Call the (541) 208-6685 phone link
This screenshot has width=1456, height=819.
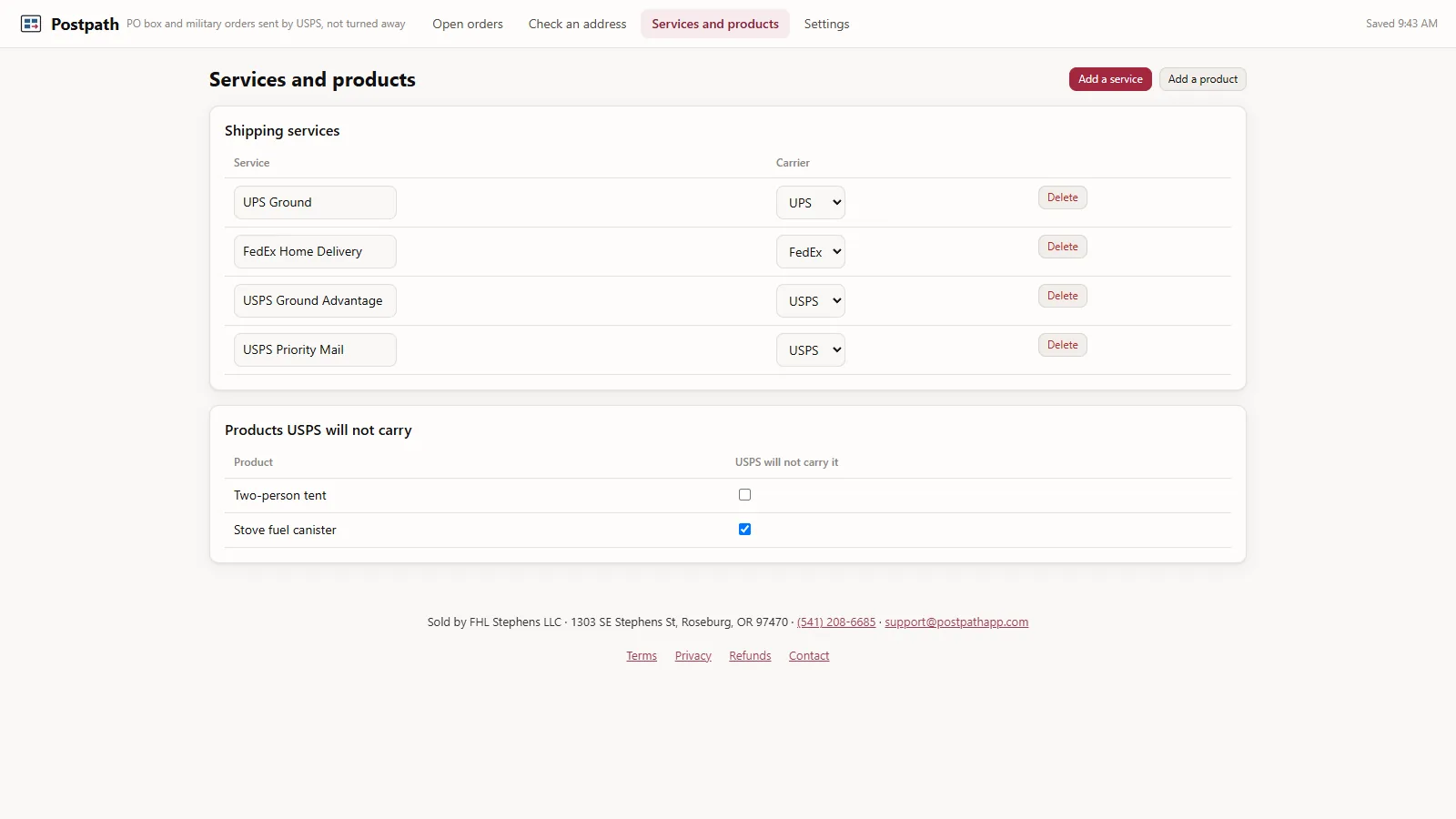tap(836, 622)
